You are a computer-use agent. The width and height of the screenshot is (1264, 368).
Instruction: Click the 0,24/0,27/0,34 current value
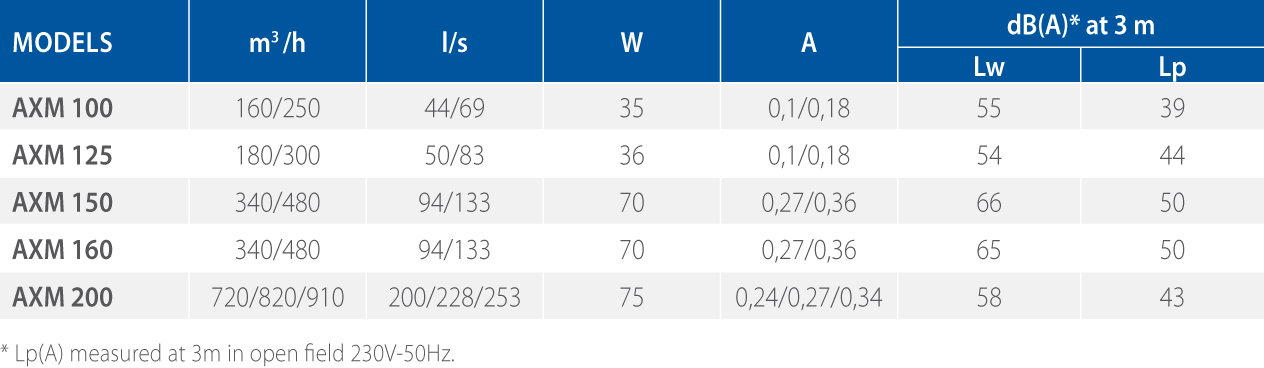[x=808, y=297]
